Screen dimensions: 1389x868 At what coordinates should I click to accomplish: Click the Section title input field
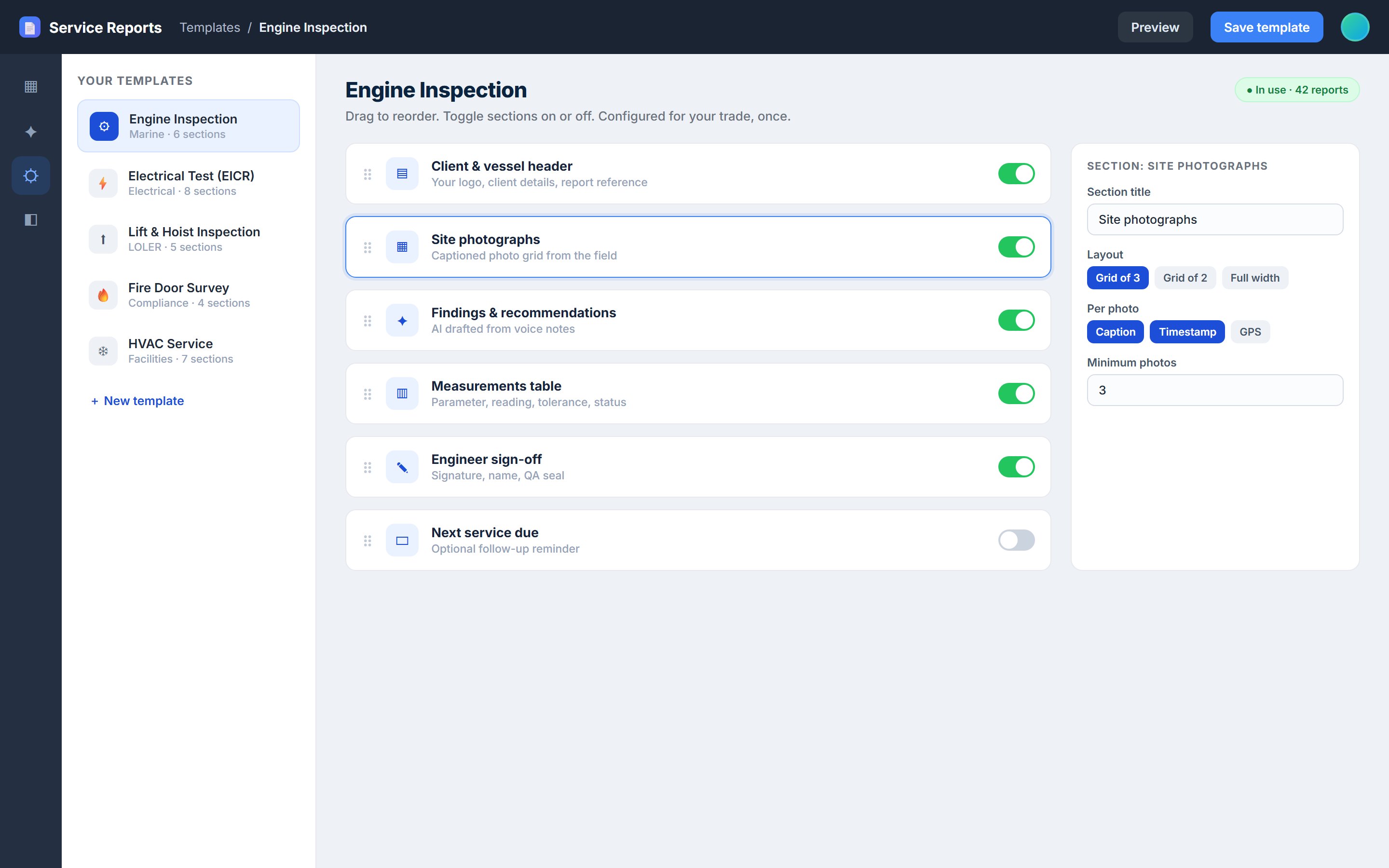(1214, 219)
